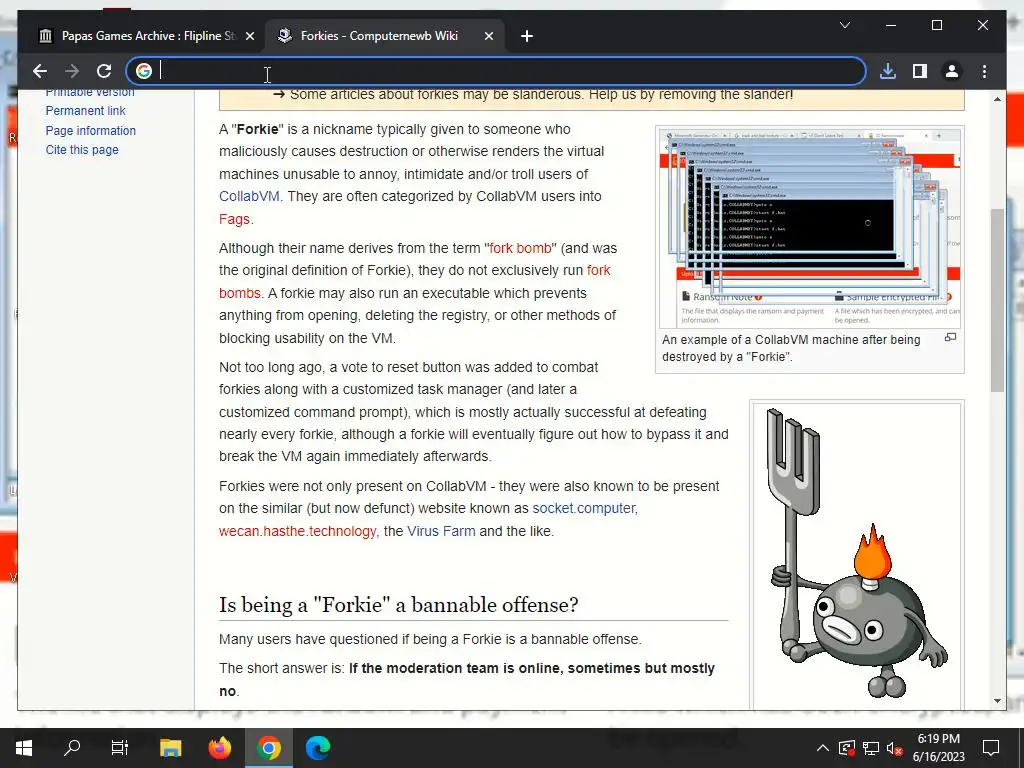The width and height of the screenshot is (1024, 768).
Task: Go back using the browser back arrow
Action: (40, 71)
